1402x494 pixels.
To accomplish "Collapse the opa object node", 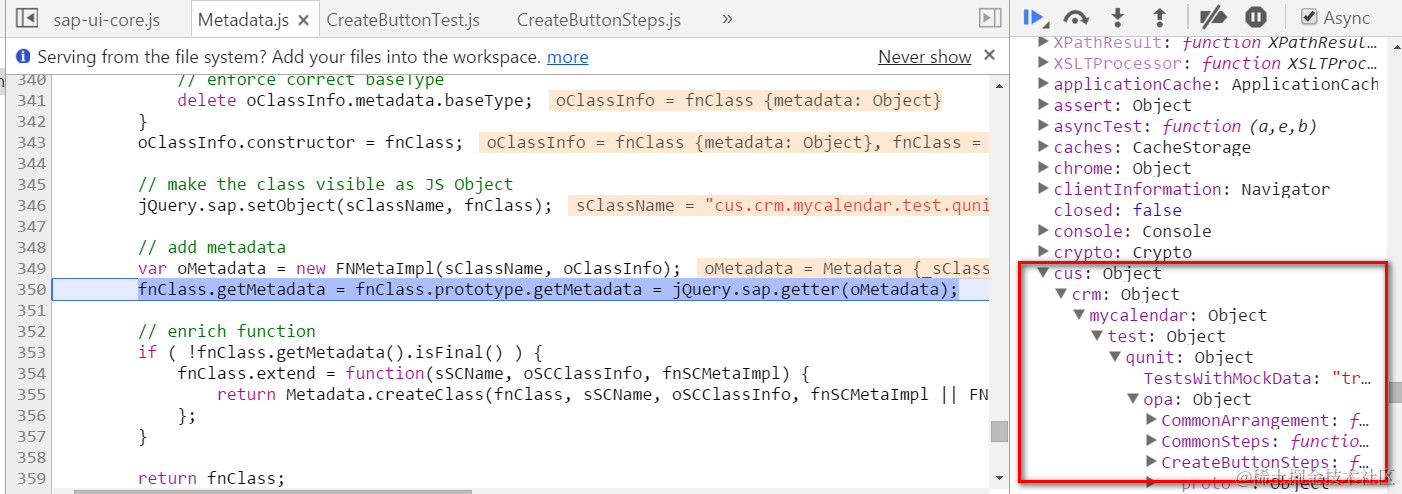I will coord(1133,399).
